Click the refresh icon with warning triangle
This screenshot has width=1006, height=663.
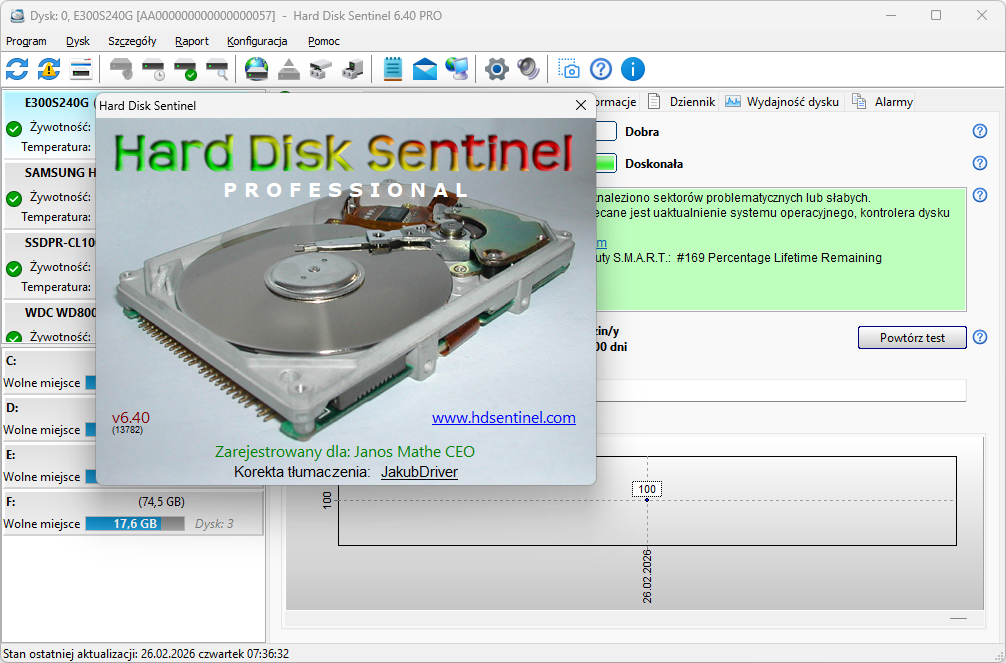49,69
